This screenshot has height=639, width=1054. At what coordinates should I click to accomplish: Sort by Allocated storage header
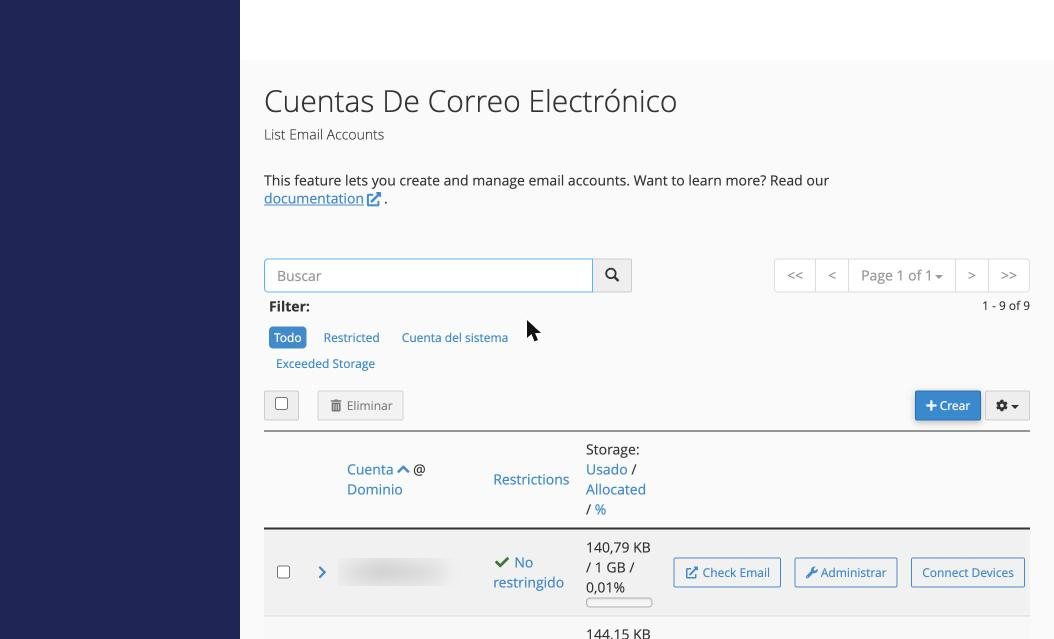616,490
